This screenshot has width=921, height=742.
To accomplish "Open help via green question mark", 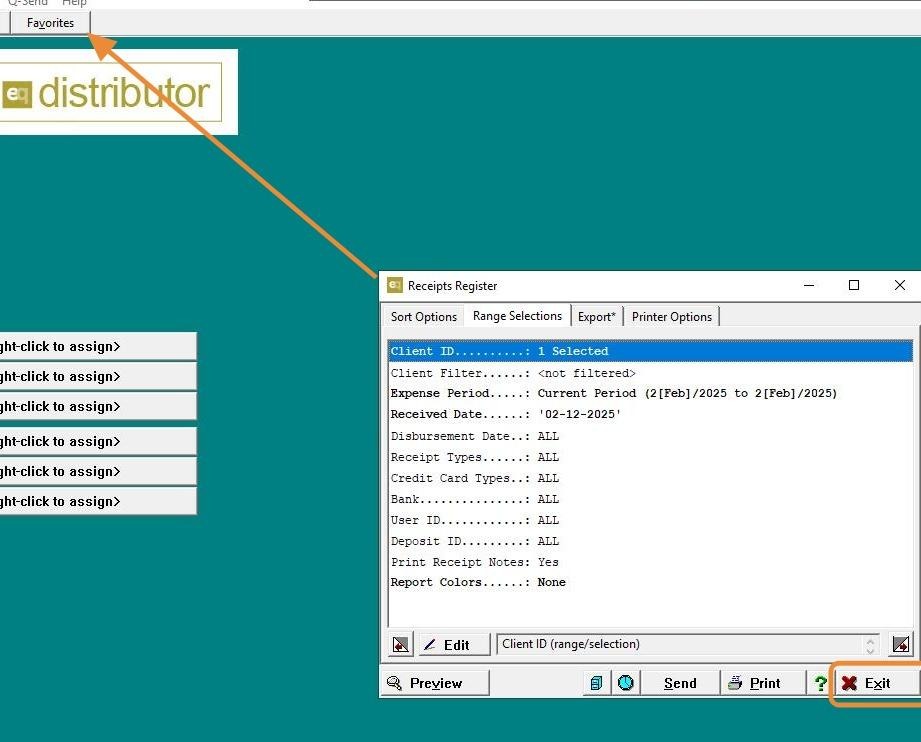I will 821,683.
